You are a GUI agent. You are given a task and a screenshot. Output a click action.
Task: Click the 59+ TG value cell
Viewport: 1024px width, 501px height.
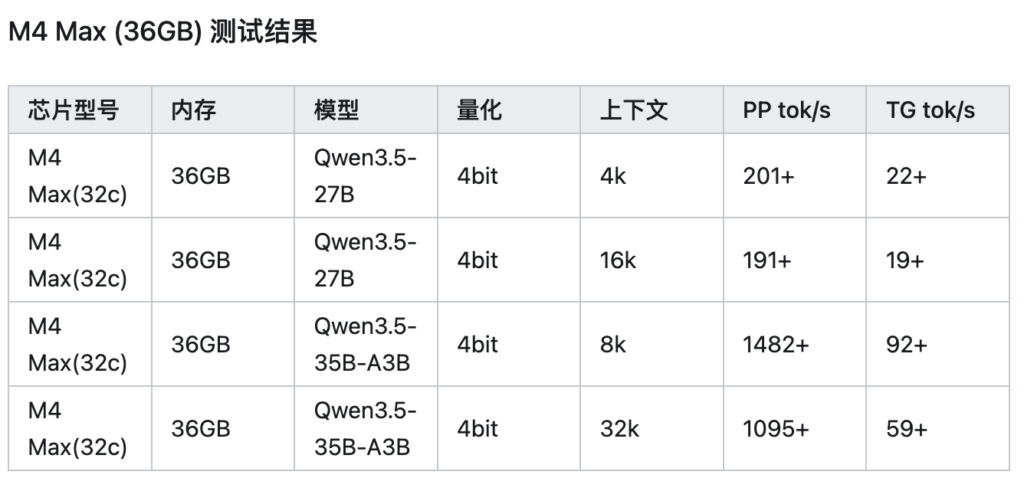[938, 428]
